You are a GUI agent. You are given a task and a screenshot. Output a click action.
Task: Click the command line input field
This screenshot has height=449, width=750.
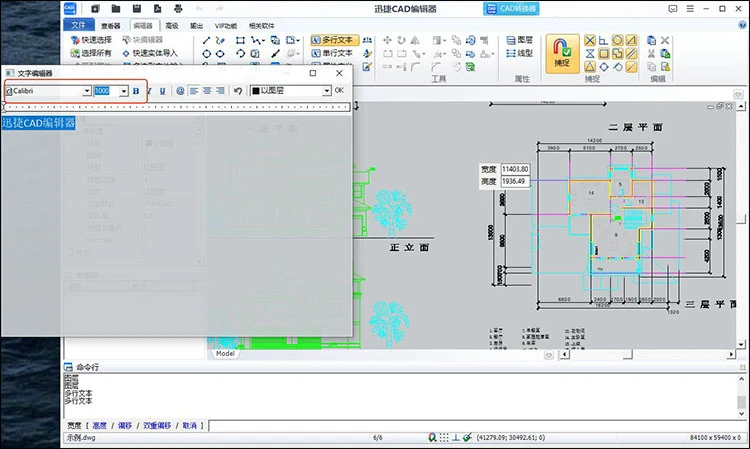coord(476,426)
